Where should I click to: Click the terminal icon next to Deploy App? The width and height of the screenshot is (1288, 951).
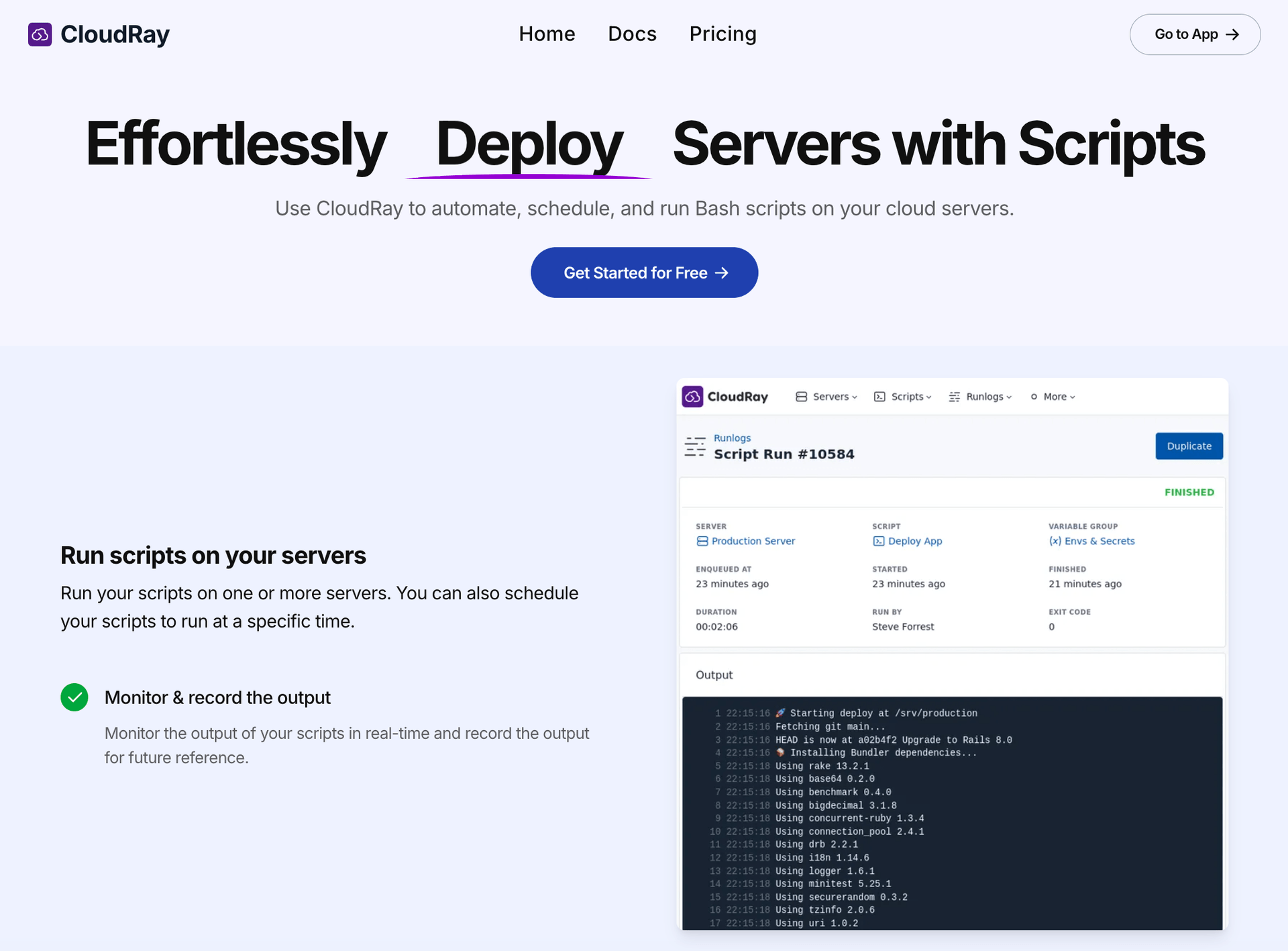pos(878,541)
